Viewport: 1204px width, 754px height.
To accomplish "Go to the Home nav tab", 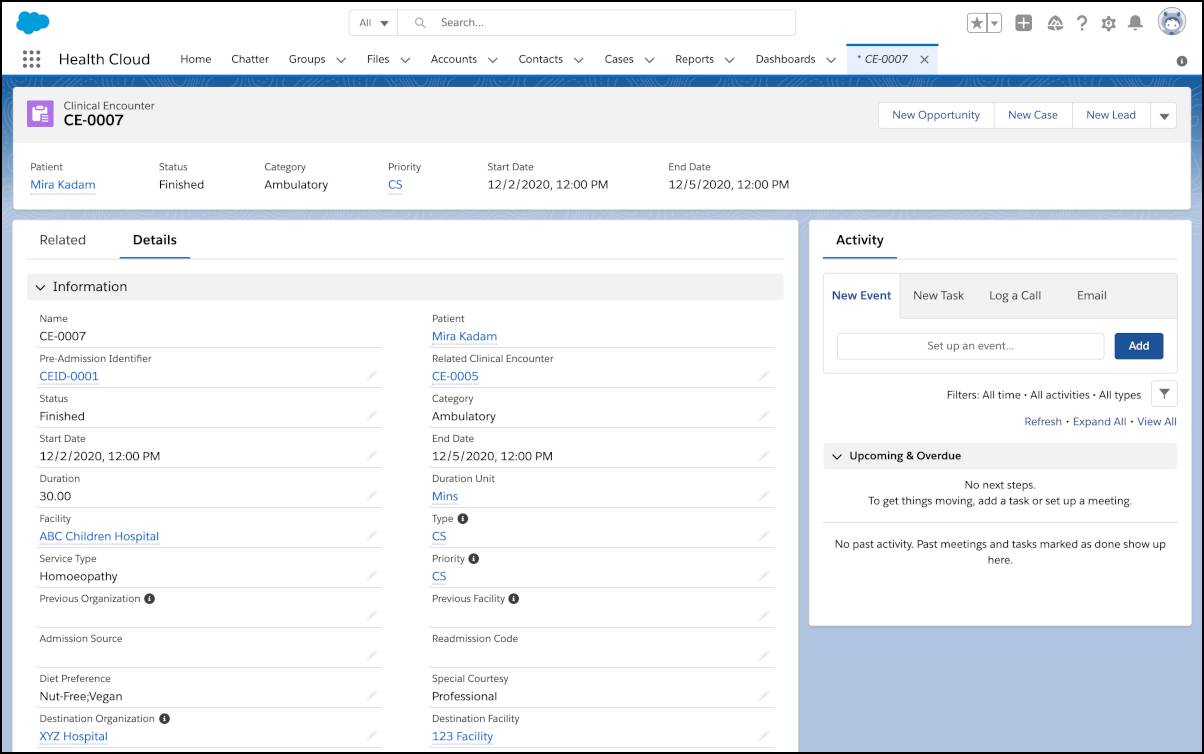I will (x=195, y=59).
